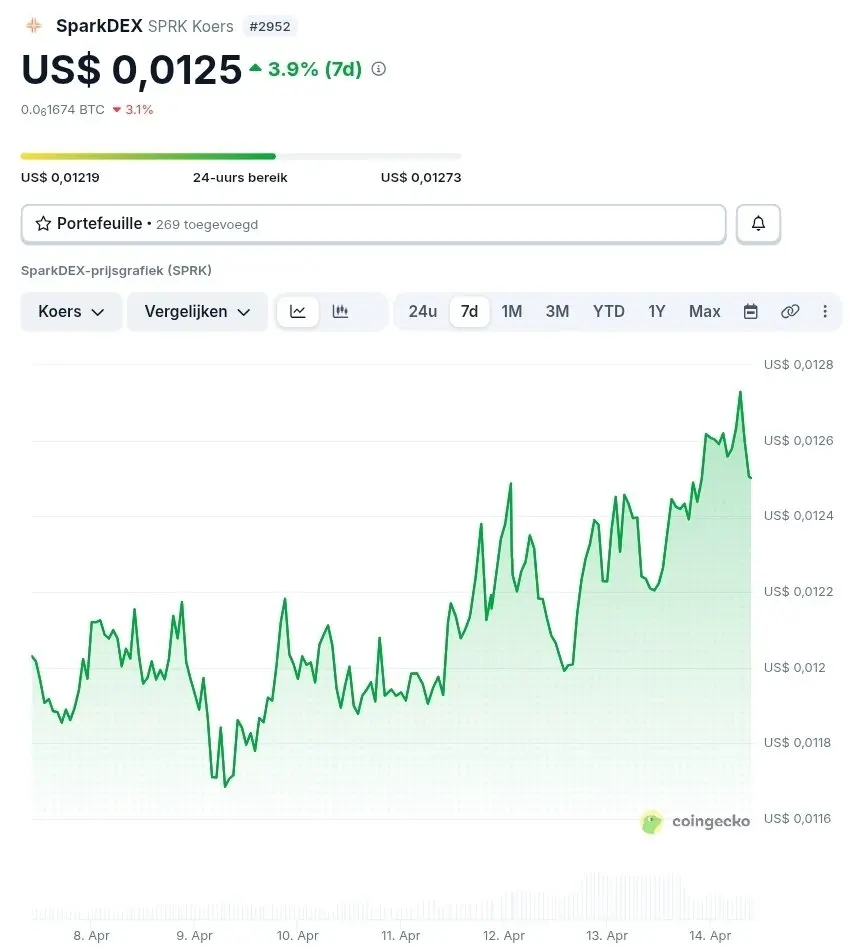Image resolution: width=855 pixels, height=948 pixels.
Task: Show the Max time range
Action: click(704, 311)
